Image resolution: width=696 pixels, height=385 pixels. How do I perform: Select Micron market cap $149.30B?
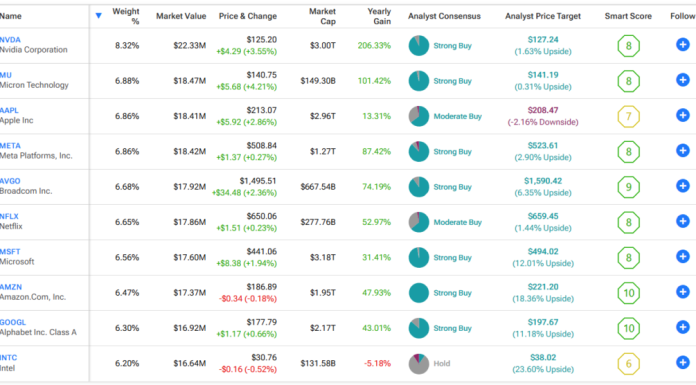(x=318, y=81)
